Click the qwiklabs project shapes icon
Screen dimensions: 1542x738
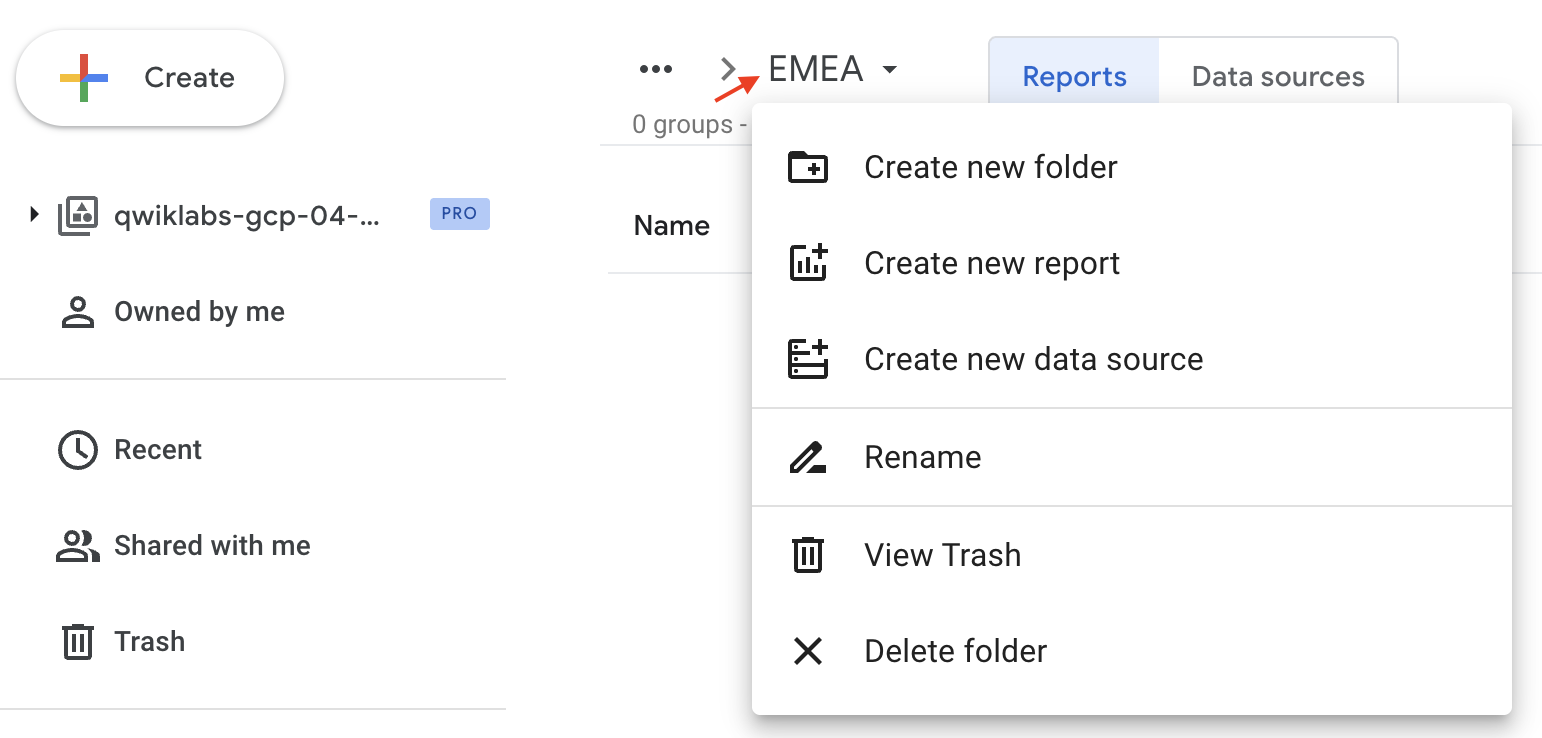[x=78, y=215]
